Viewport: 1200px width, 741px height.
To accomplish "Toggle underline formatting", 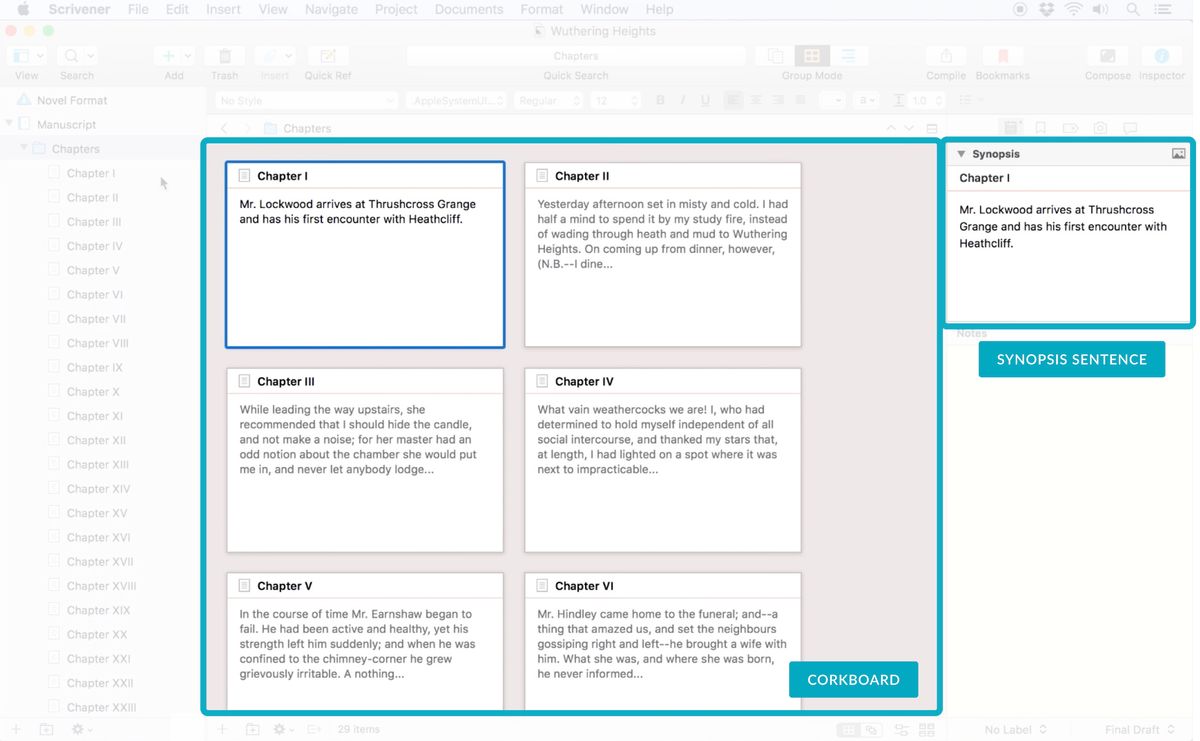I will click(705, 100).
